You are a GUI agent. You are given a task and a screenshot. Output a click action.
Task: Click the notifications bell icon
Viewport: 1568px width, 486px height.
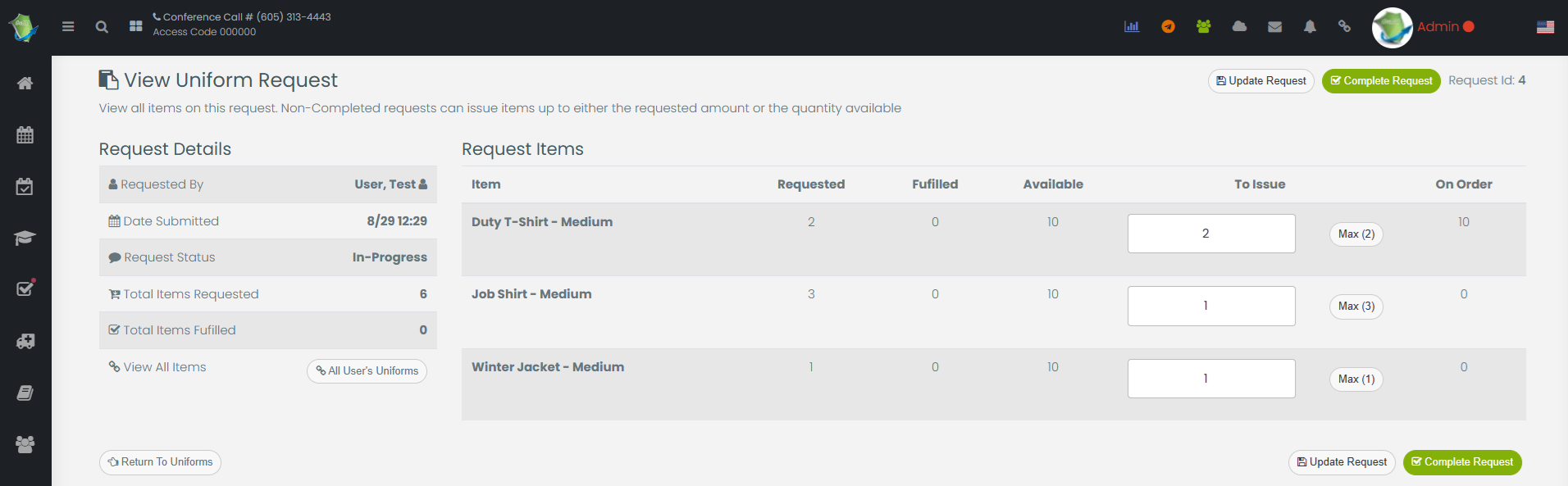pos(1310,26)
